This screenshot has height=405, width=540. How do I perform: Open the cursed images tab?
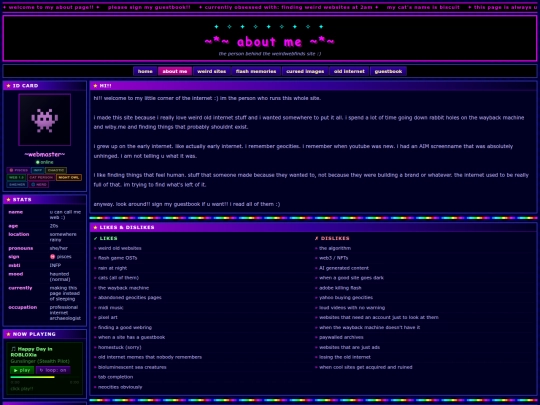[305, 71]
